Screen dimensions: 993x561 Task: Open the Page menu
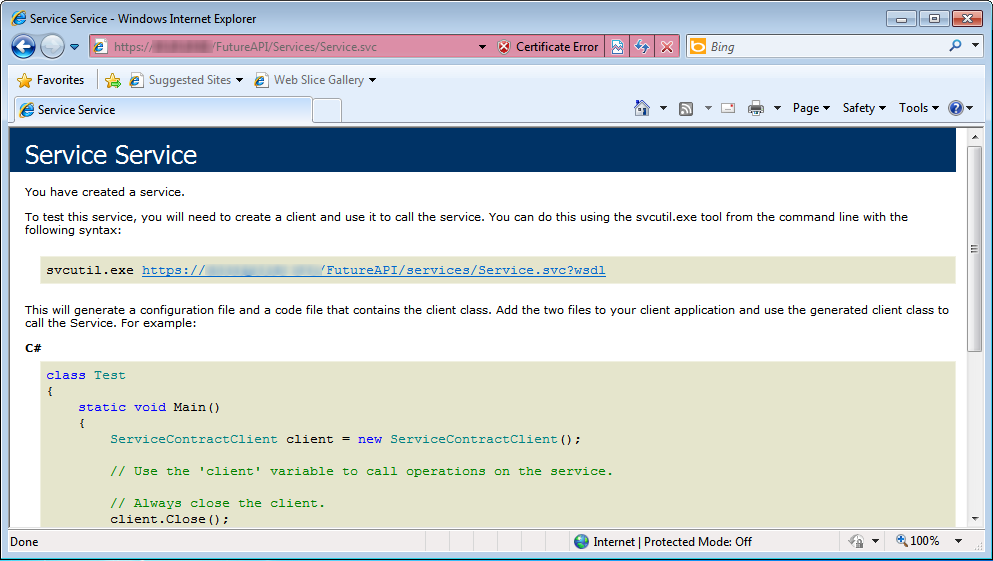click(810, 108)
